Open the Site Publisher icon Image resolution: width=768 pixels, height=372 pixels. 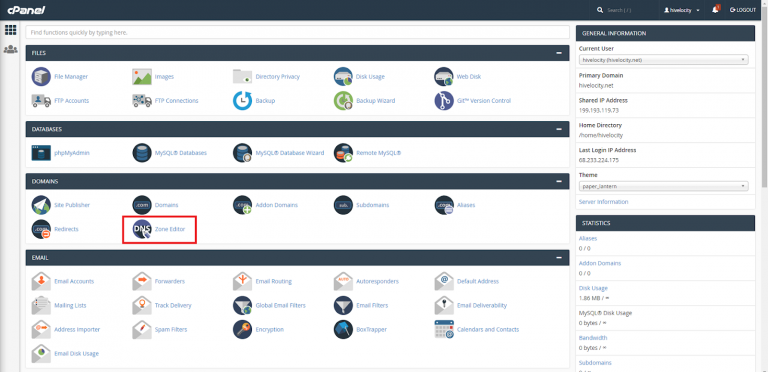click(x=41, y=205)
